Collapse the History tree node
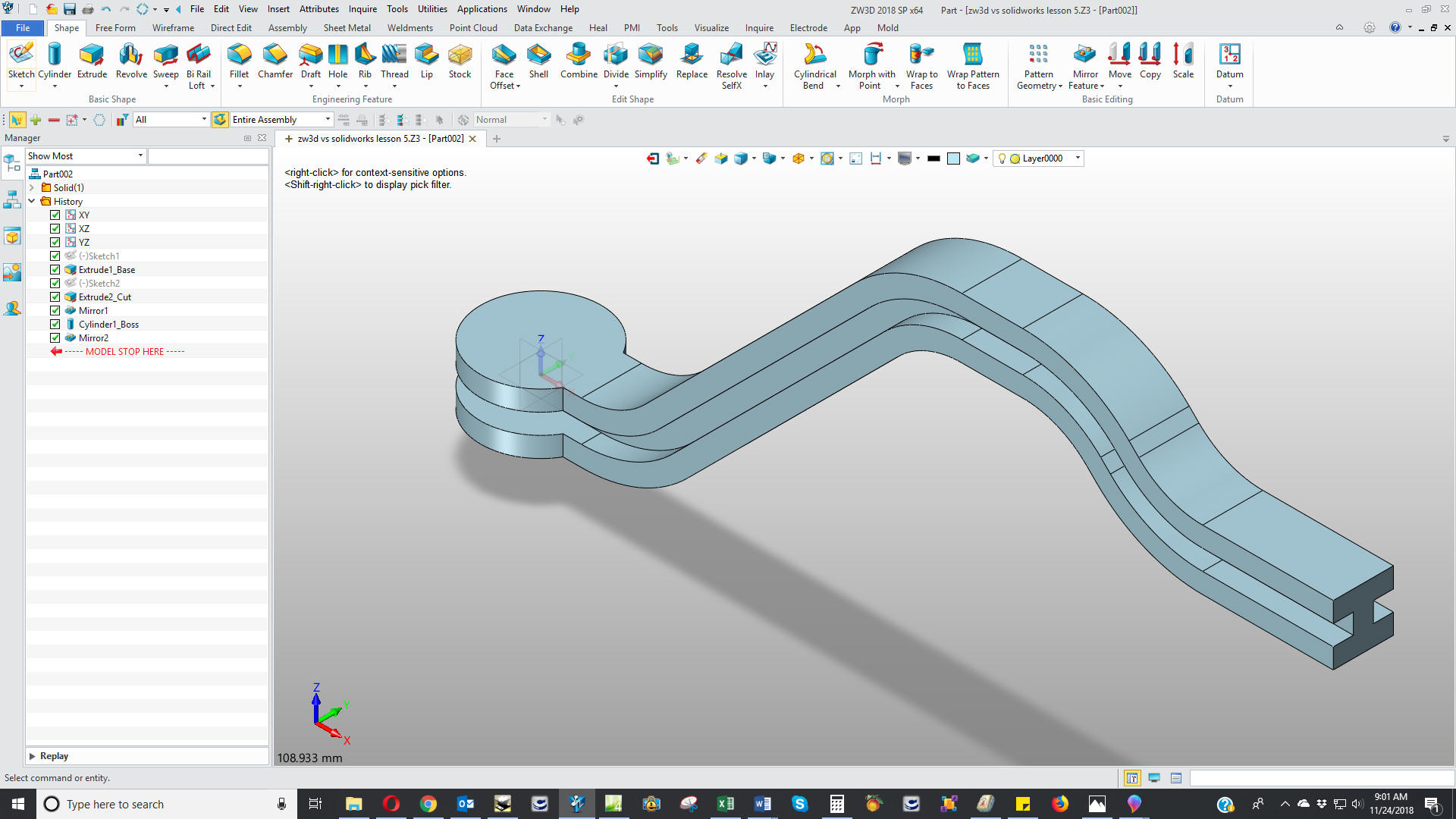The image size is (1456, 819). tap(32, 201)
